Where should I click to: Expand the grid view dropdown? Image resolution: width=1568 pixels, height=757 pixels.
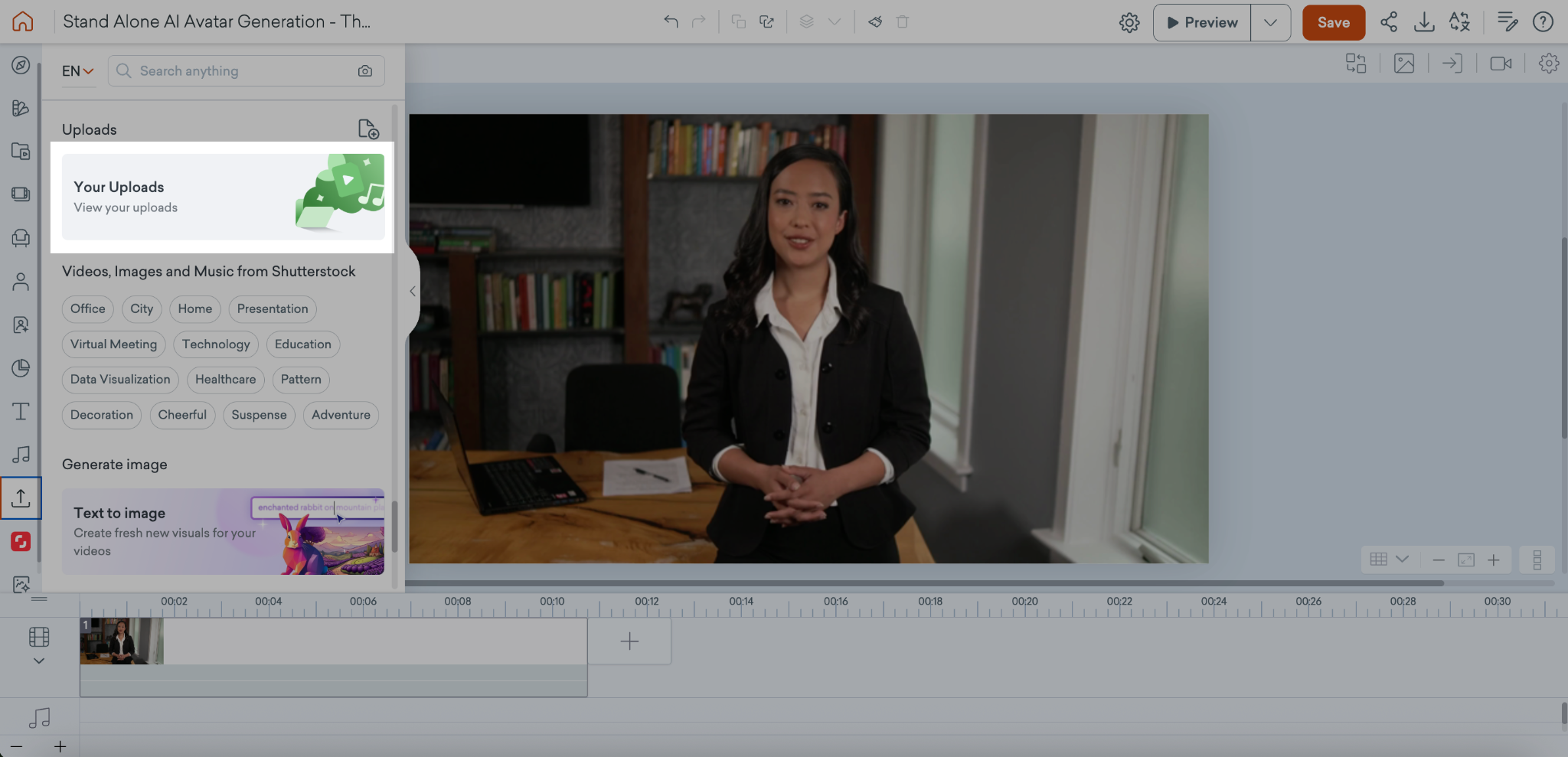tap(1402, 560)
